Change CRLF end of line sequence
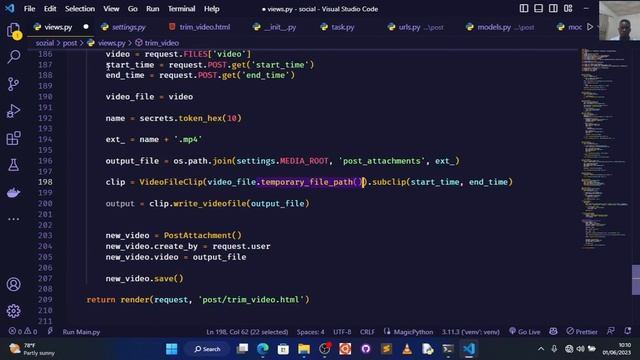The image size is (640, 360). (367, 332)
